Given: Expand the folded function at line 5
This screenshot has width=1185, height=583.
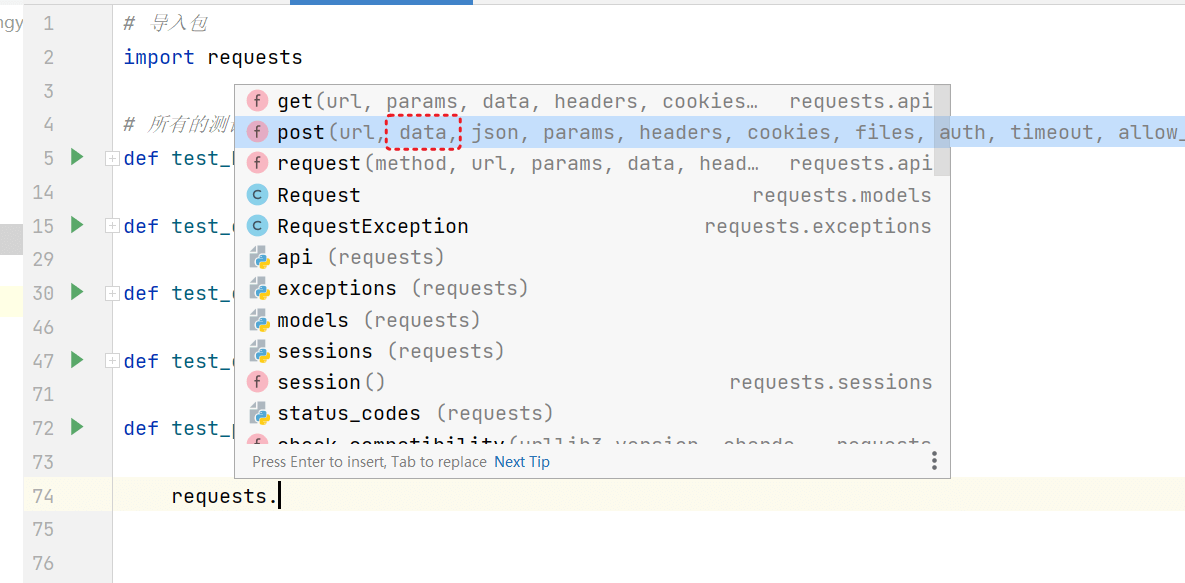Looking at the screenshot, I should click(x=112, y=158).
